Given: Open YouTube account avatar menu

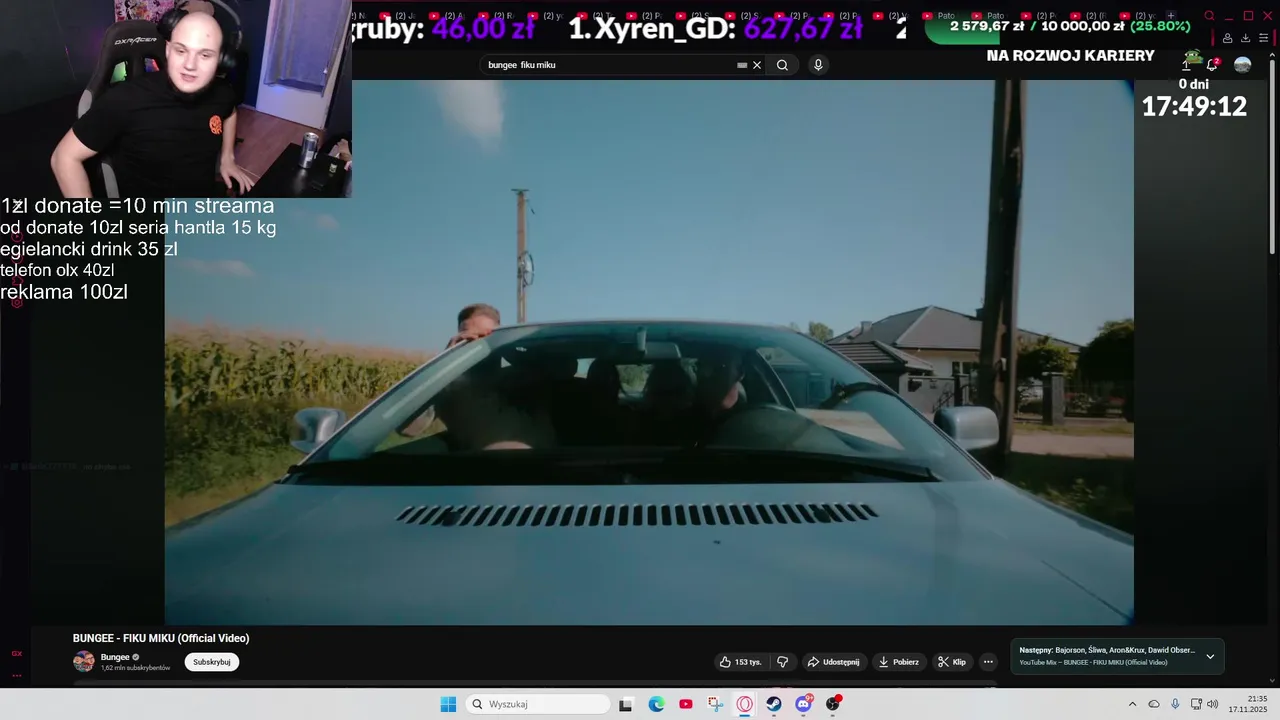Looking at the screenshot, I should tap(1243, 65).
